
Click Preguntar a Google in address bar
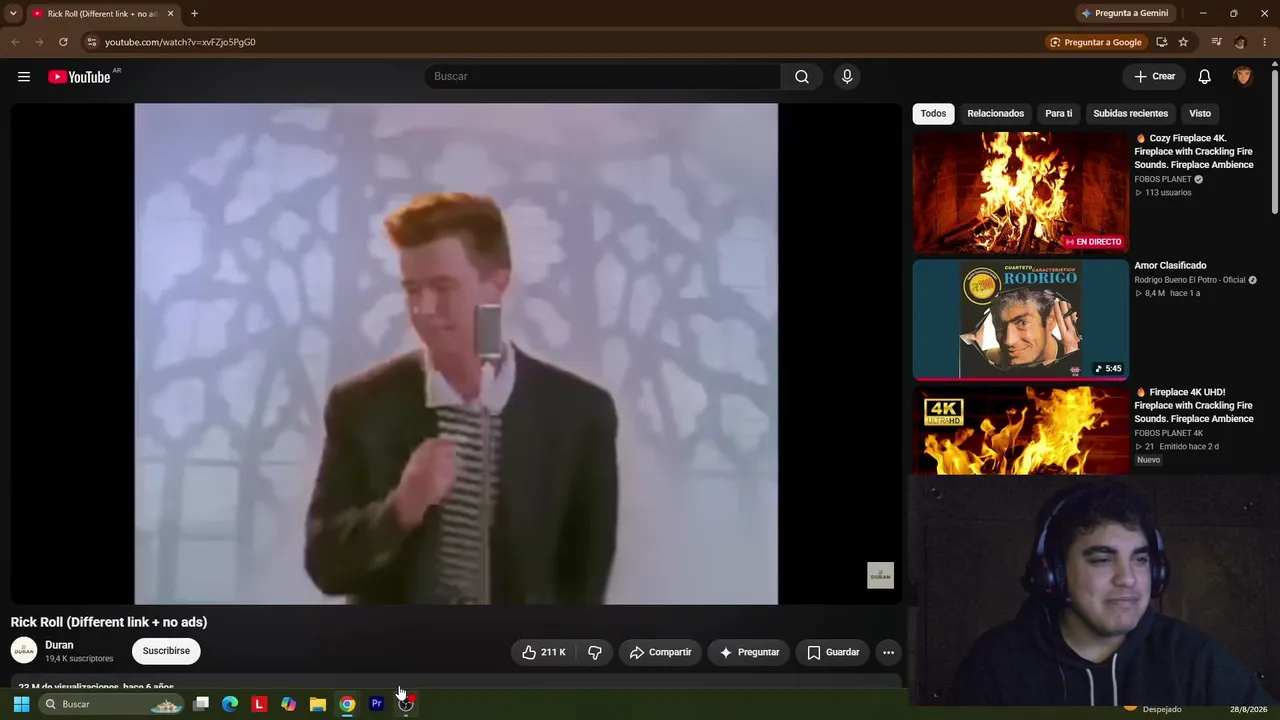coord(1095,42)
